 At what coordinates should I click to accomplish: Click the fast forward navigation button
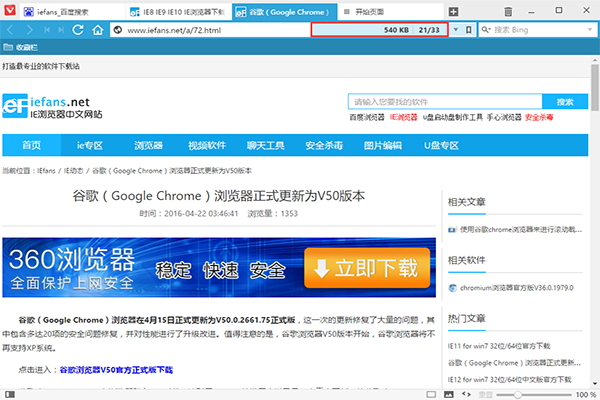coord(61,30)
